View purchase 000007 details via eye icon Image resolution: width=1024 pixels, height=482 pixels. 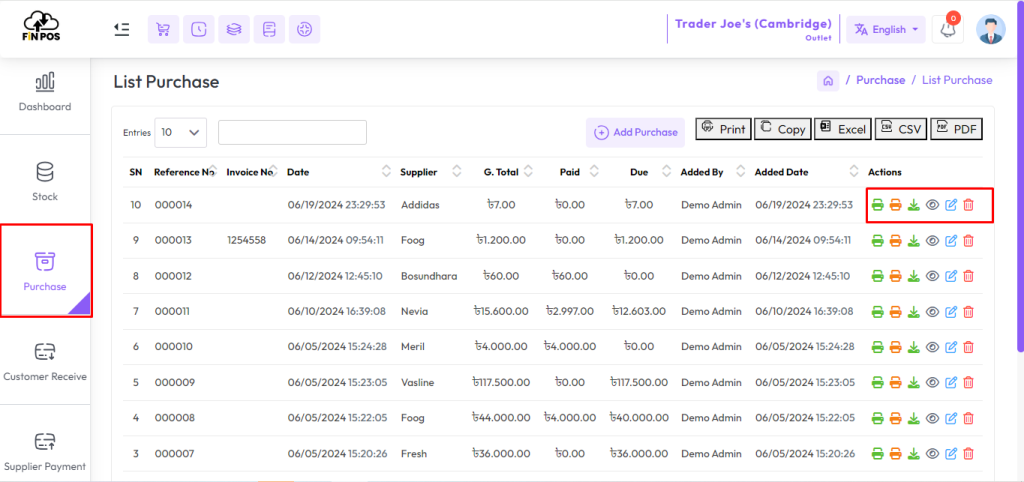(x=933, y=453)
